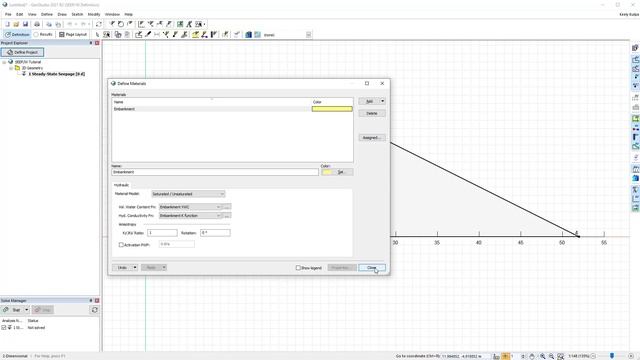This screenshot has height=360, width=640.
Task: Close the Solve Manager panel
Action: tap(97, 300)
